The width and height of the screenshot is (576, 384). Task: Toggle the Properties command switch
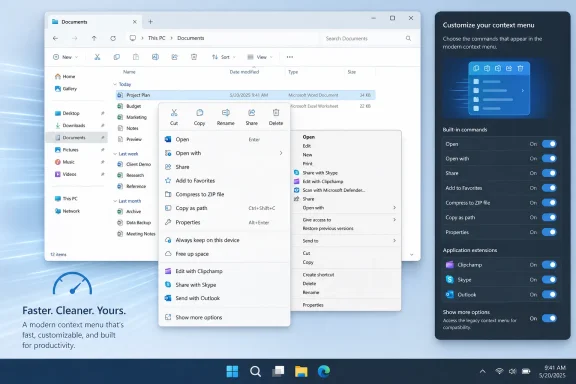point(549,232)
